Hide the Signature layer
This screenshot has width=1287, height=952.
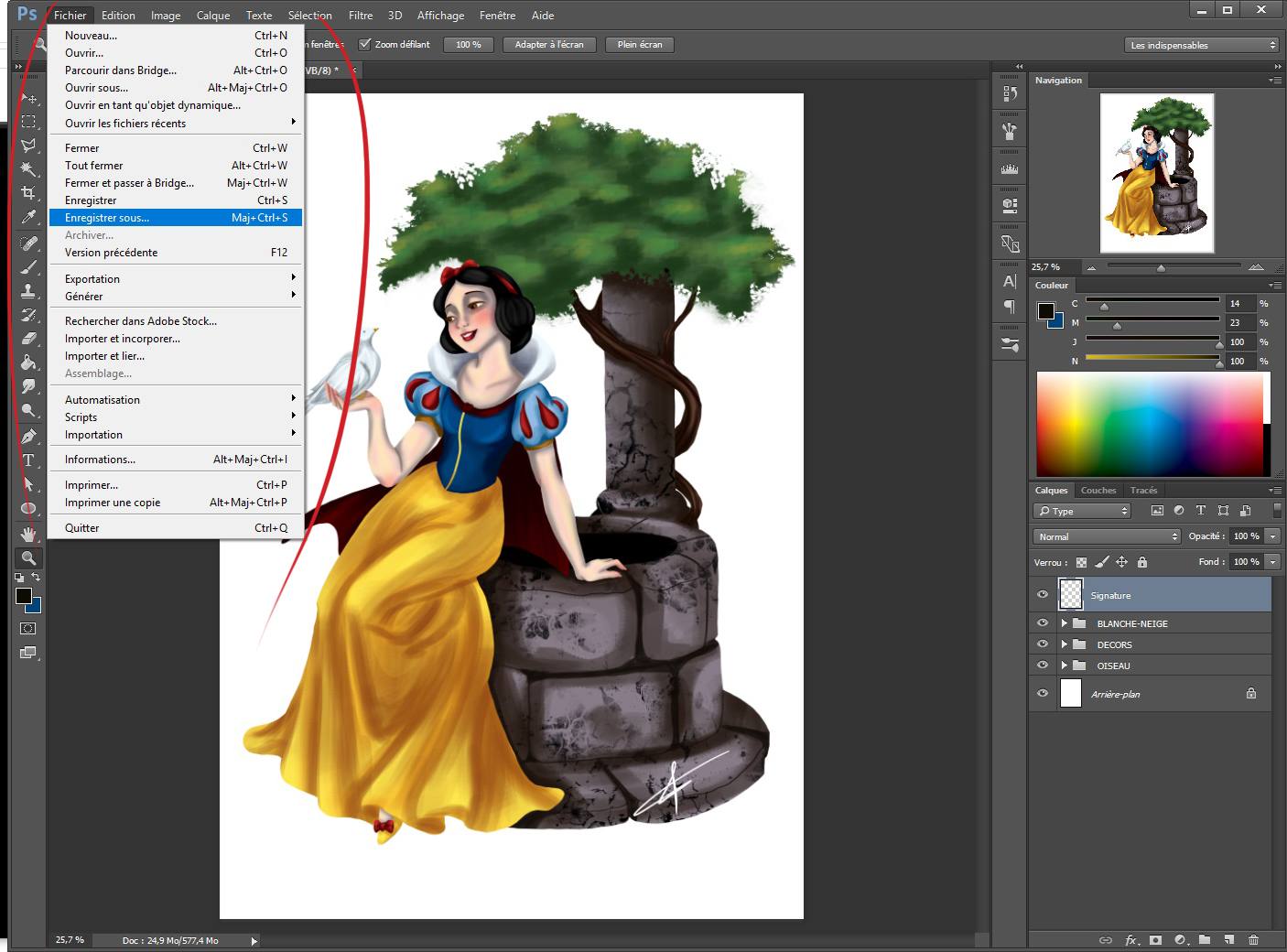tap(1043, 594)
